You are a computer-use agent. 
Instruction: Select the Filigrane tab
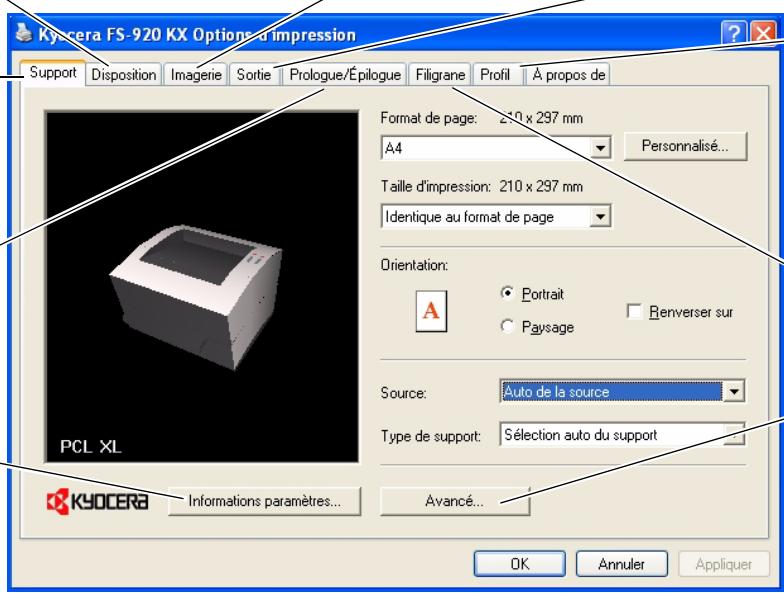pyautogui.click(x=440, y=75)
